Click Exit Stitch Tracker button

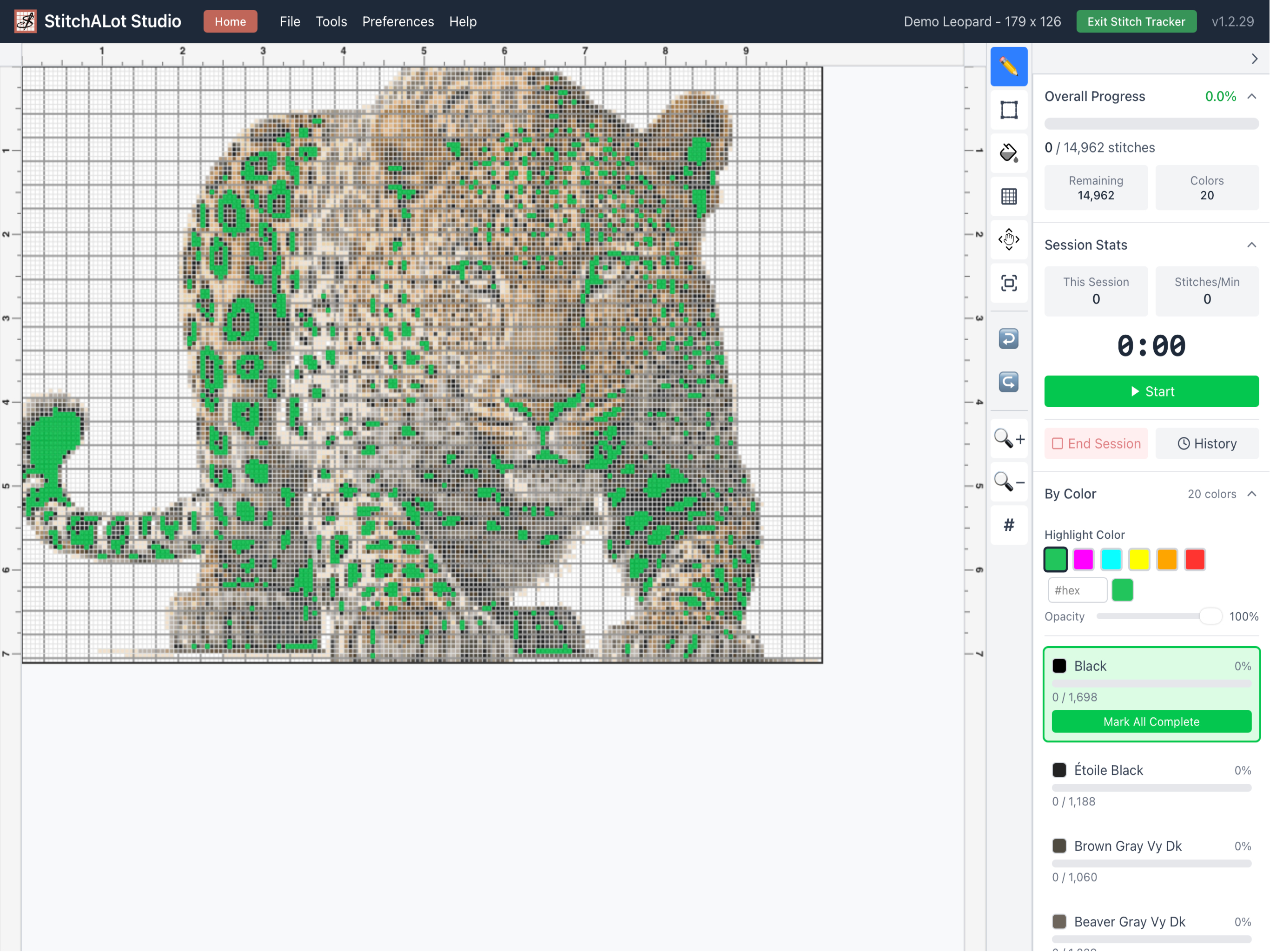coord(1136,21)
